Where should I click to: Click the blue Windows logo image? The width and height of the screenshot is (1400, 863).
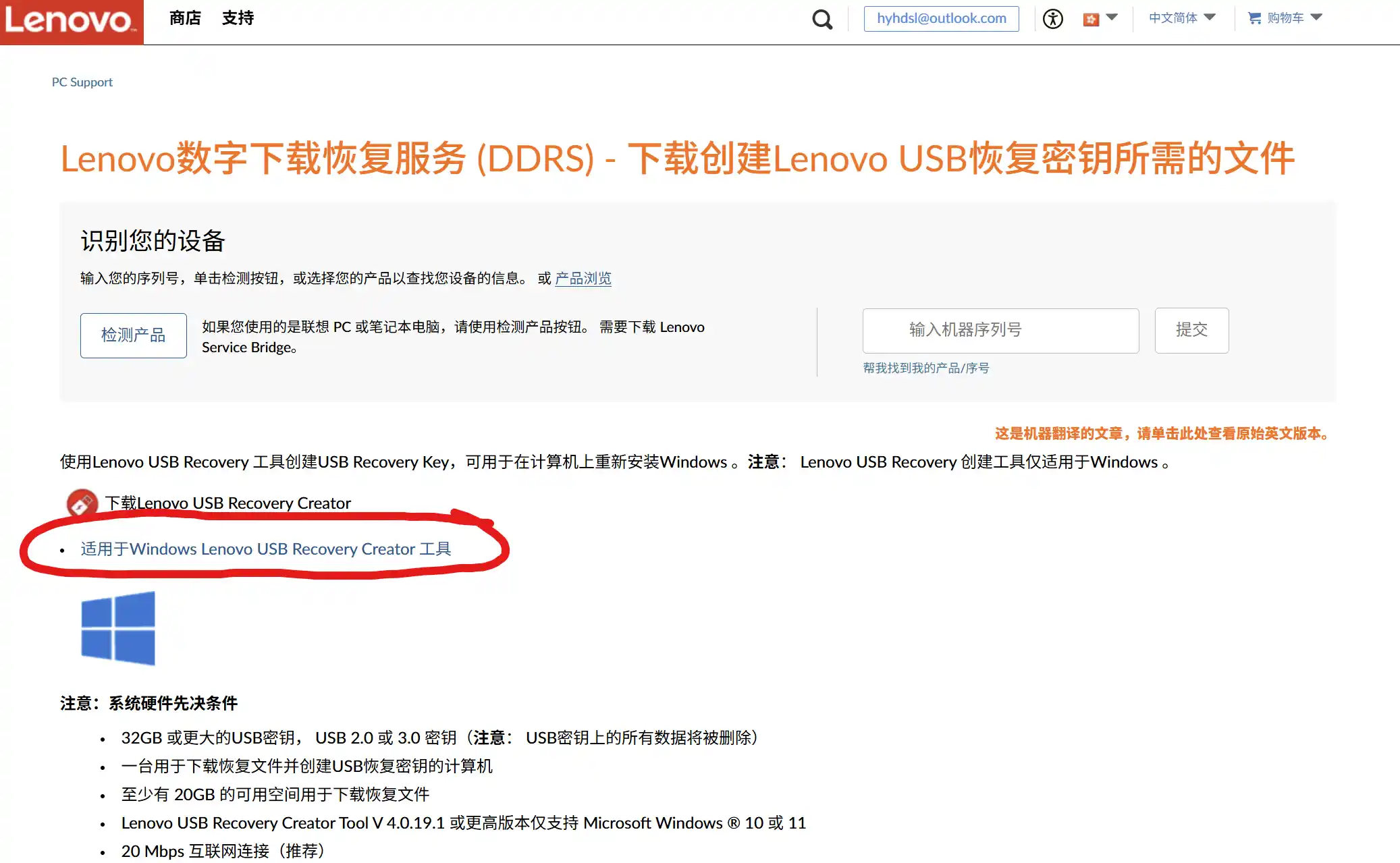click(118, 628)
